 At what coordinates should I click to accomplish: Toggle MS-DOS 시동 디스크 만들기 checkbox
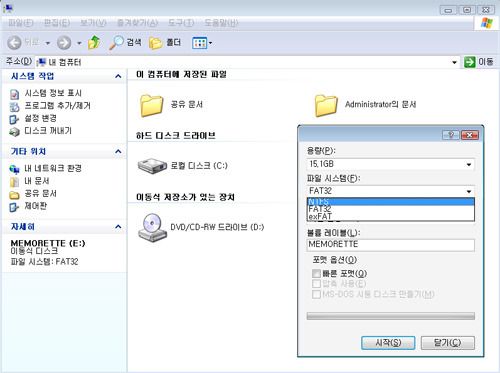(x=316, y=294)
